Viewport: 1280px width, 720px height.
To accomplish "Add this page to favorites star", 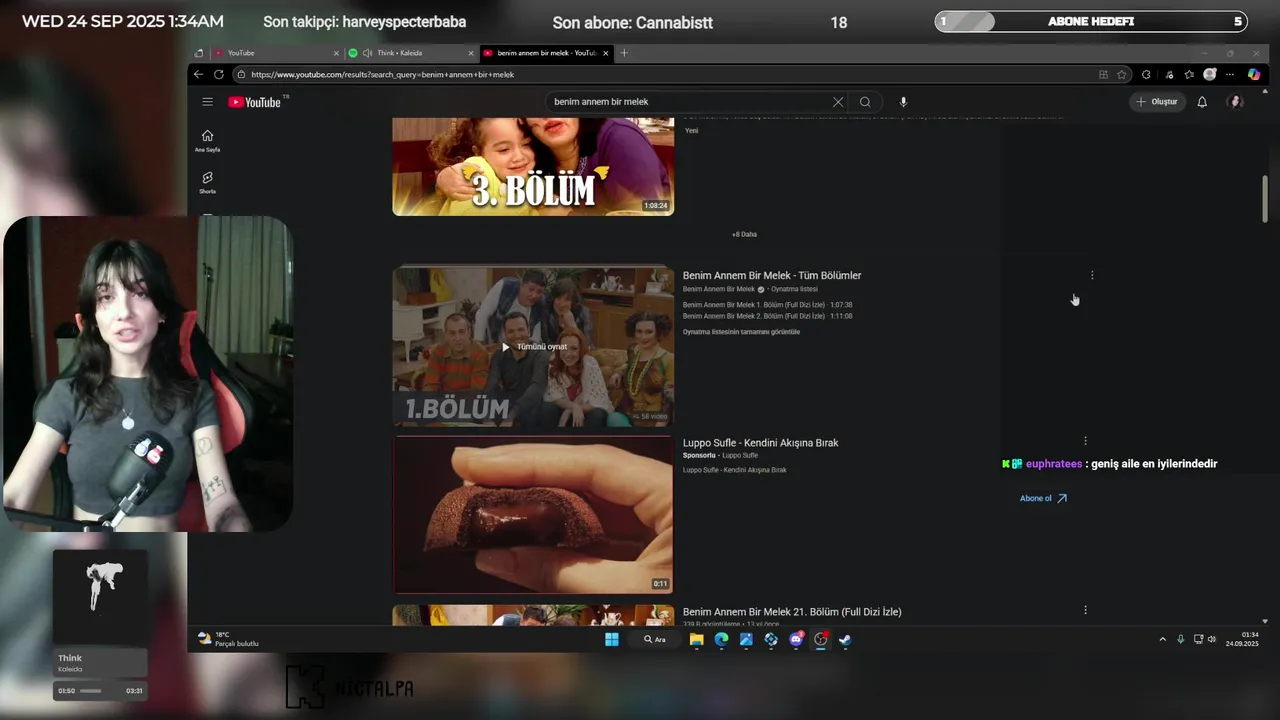I will coord(1122,74).
